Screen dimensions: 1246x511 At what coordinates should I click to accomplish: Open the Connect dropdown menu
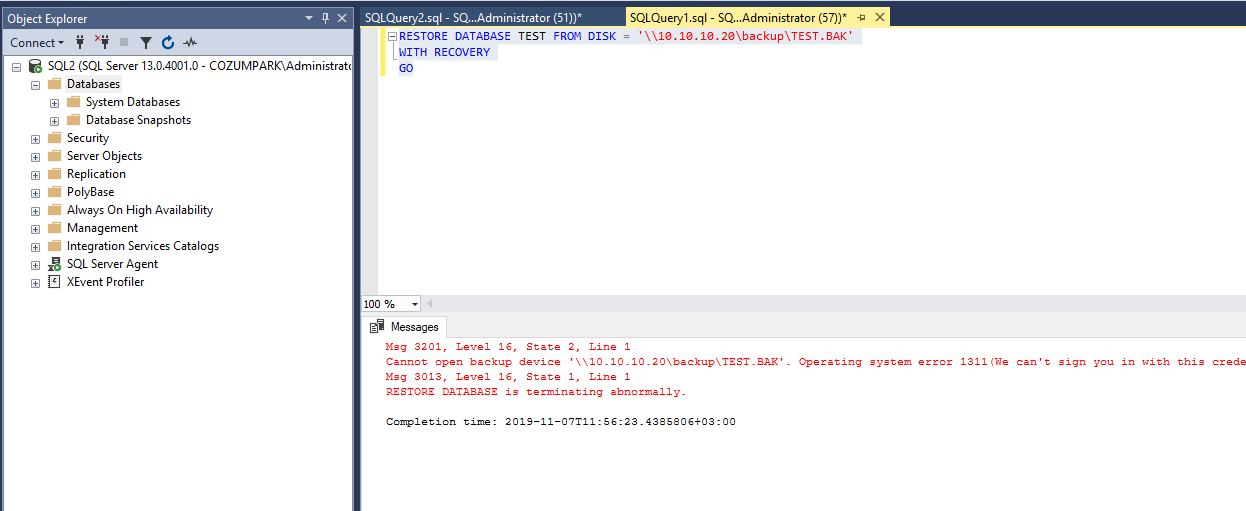point(37,42)
